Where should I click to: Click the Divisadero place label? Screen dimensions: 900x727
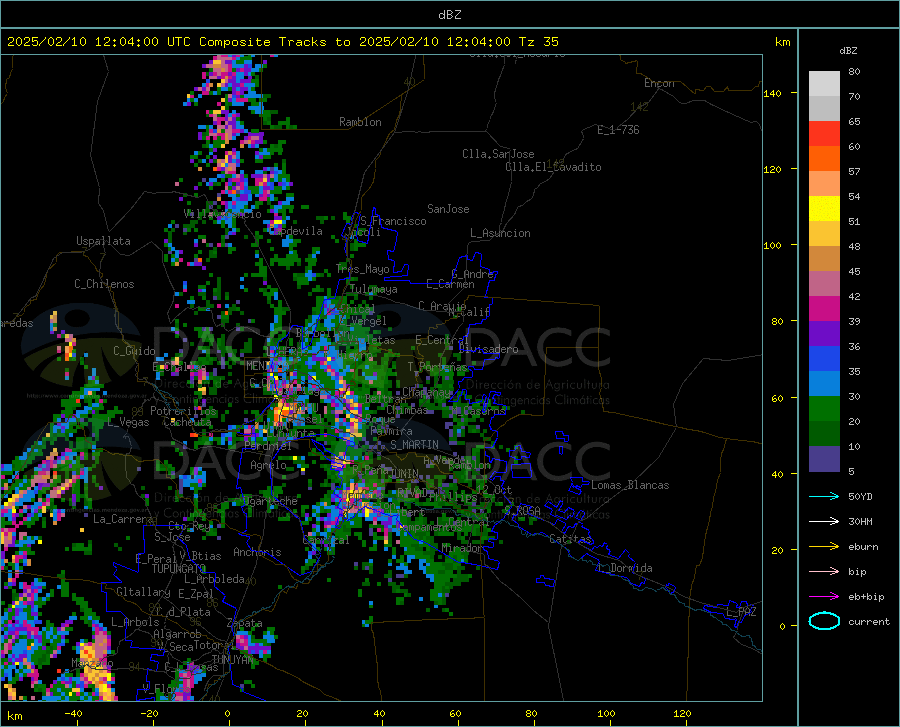click(x=488, y=349)
